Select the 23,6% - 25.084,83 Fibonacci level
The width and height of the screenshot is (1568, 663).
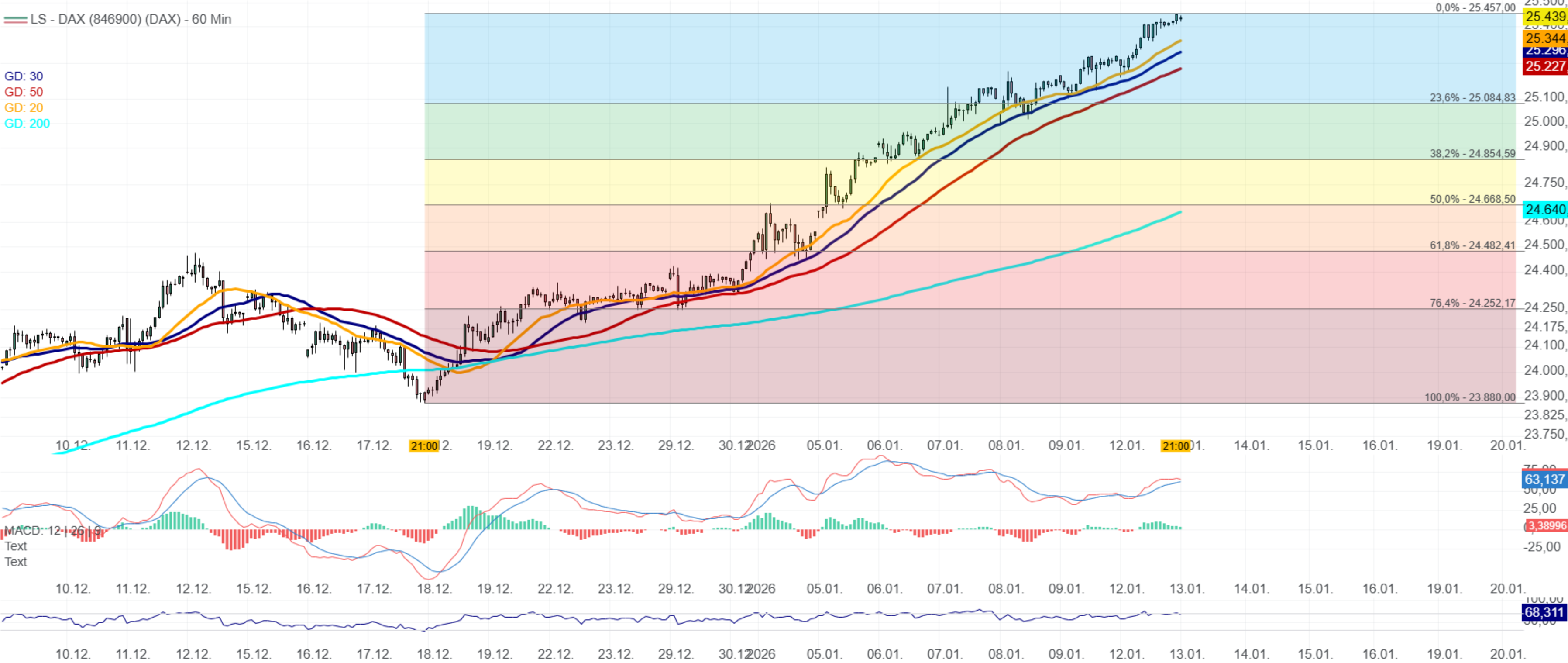(x=1472, y=98)
